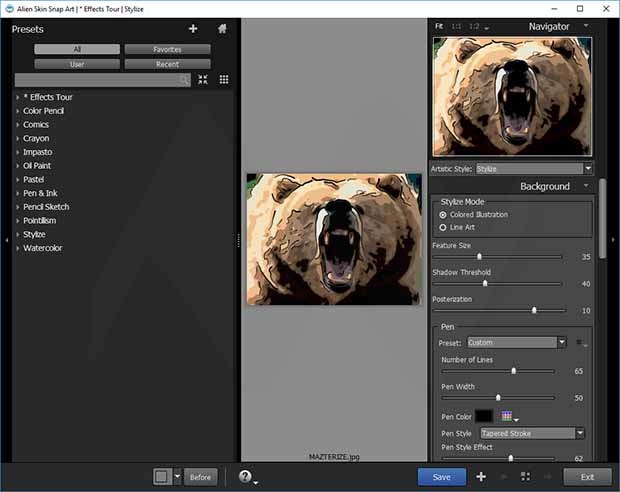Click the home icon in Presets panel

pos(222,28)
